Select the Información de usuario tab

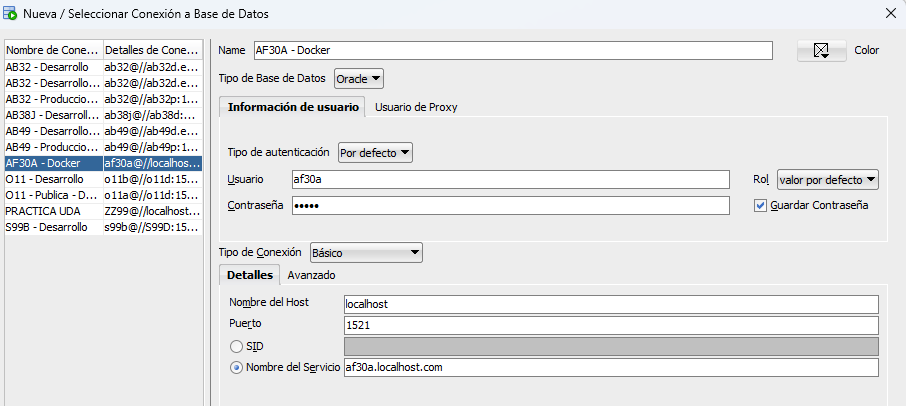(x=292, y=107)
